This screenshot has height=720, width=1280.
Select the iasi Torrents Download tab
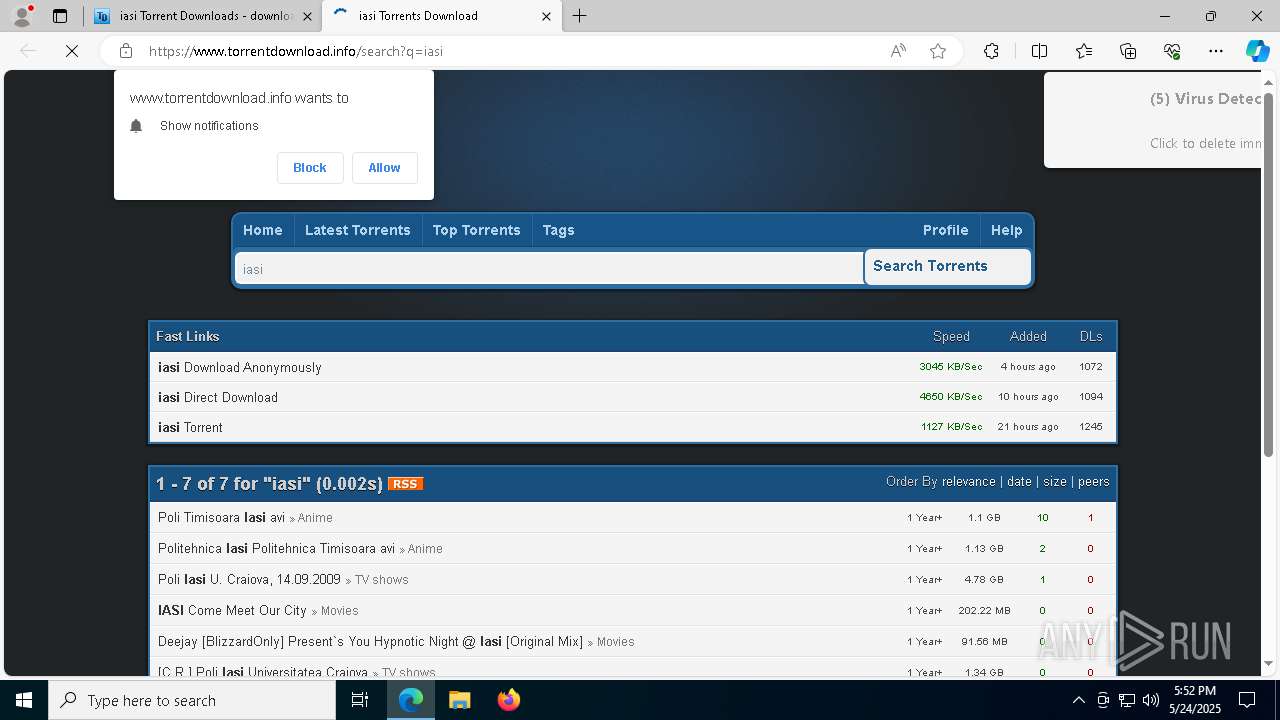(440, 16)
